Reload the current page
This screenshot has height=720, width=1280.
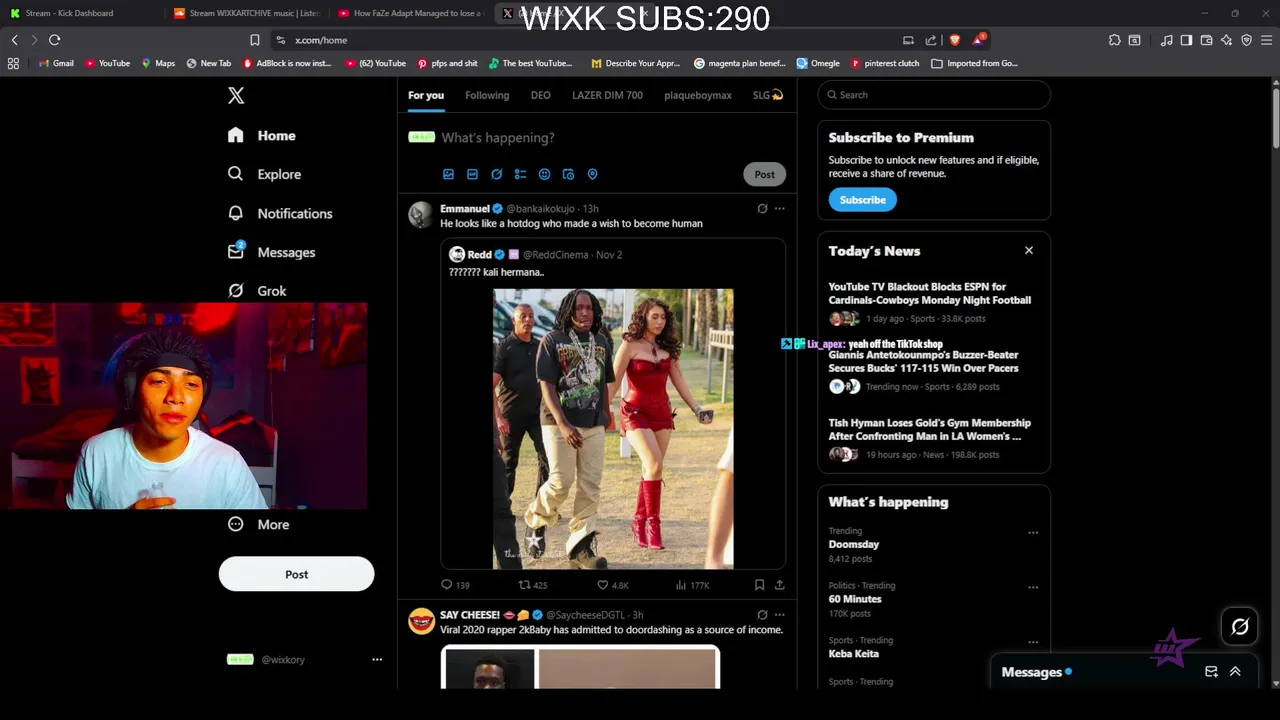coord(55,40)
